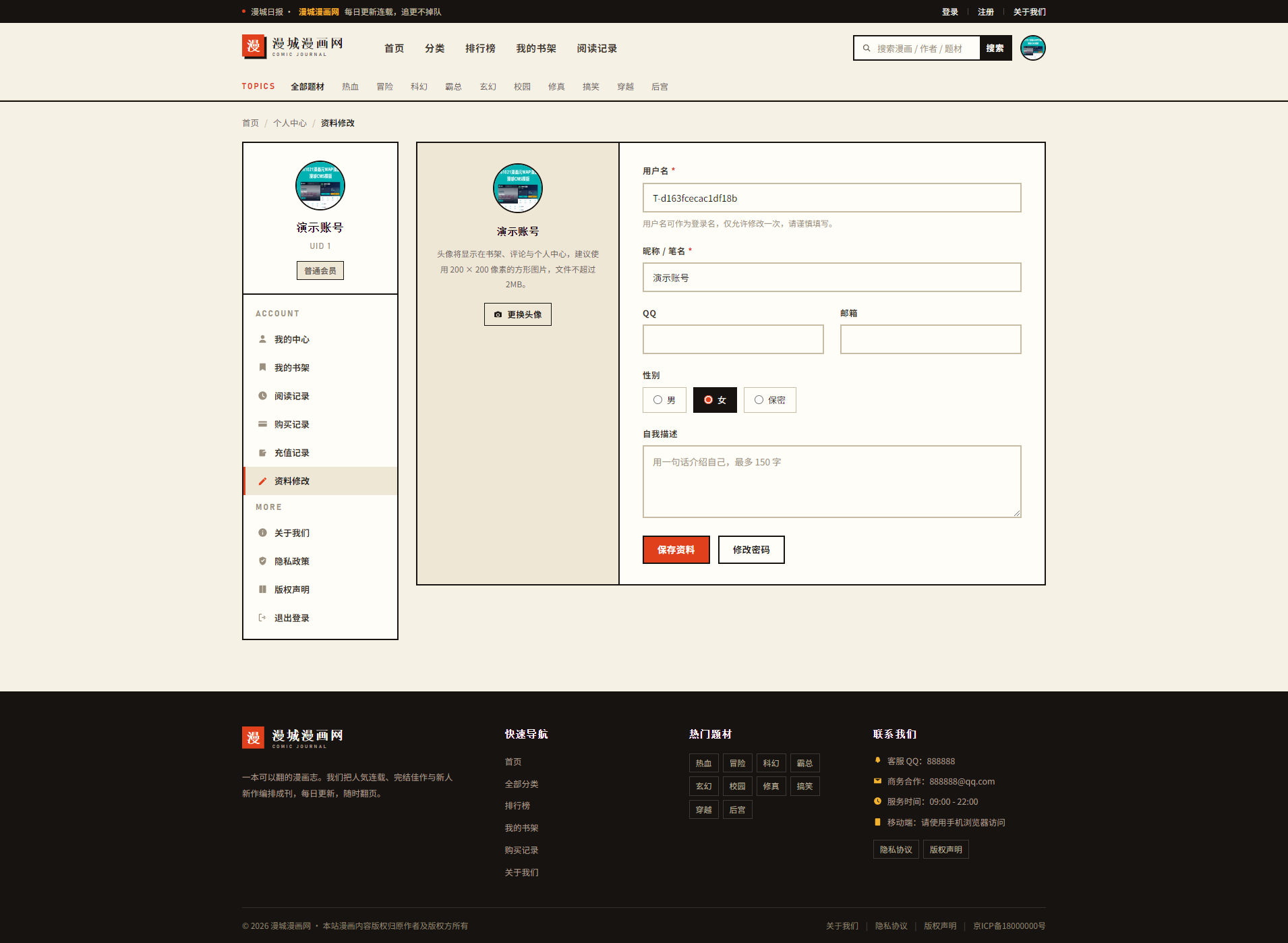Go to 首页 in the main navigation
This screenshot has width=1288, height=943.
point(394,49)
